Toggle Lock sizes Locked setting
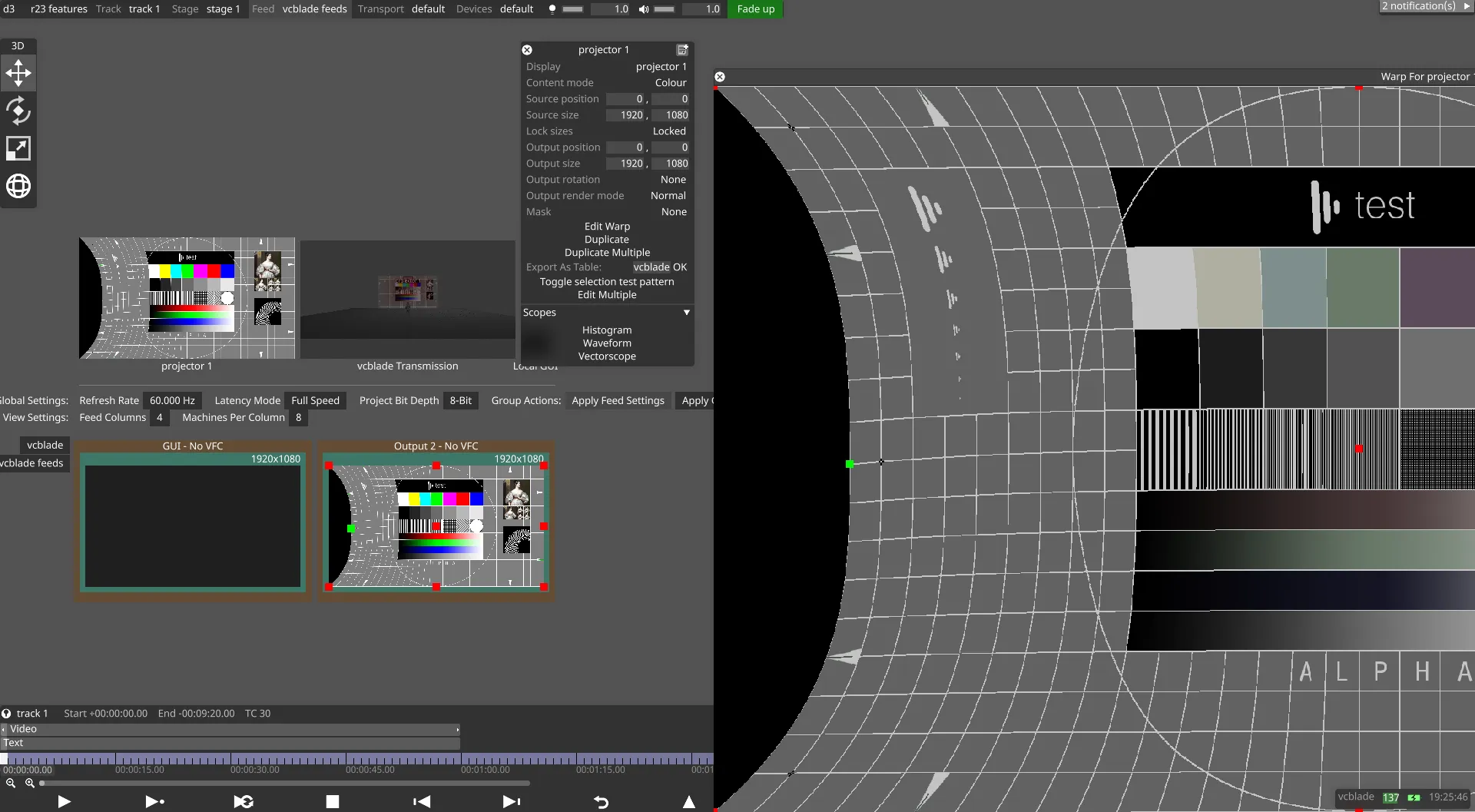Viewport: 1475px width, 812px height. (668, 131)
